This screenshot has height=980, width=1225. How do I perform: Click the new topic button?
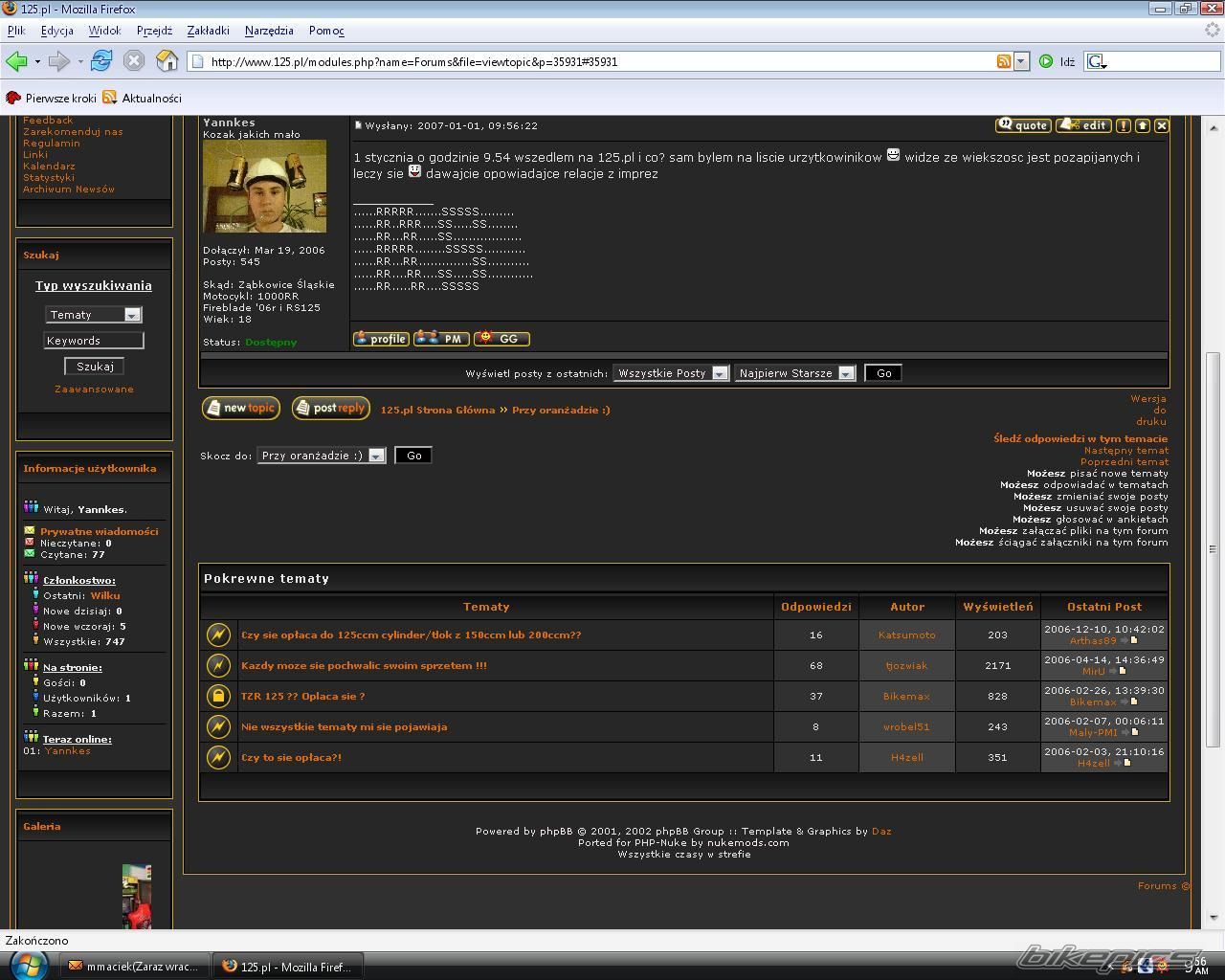tap(241, 408)
